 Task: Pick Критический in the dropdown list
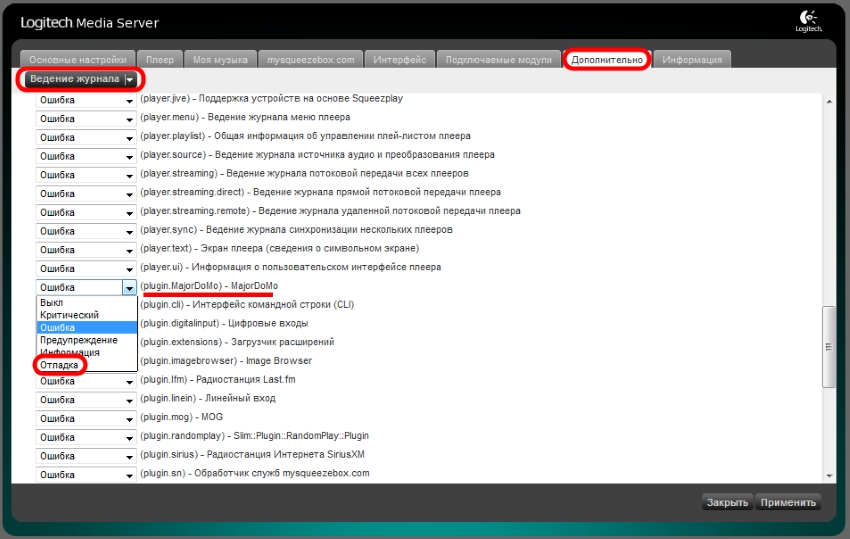pyautogui.click(x=68, y=315)
